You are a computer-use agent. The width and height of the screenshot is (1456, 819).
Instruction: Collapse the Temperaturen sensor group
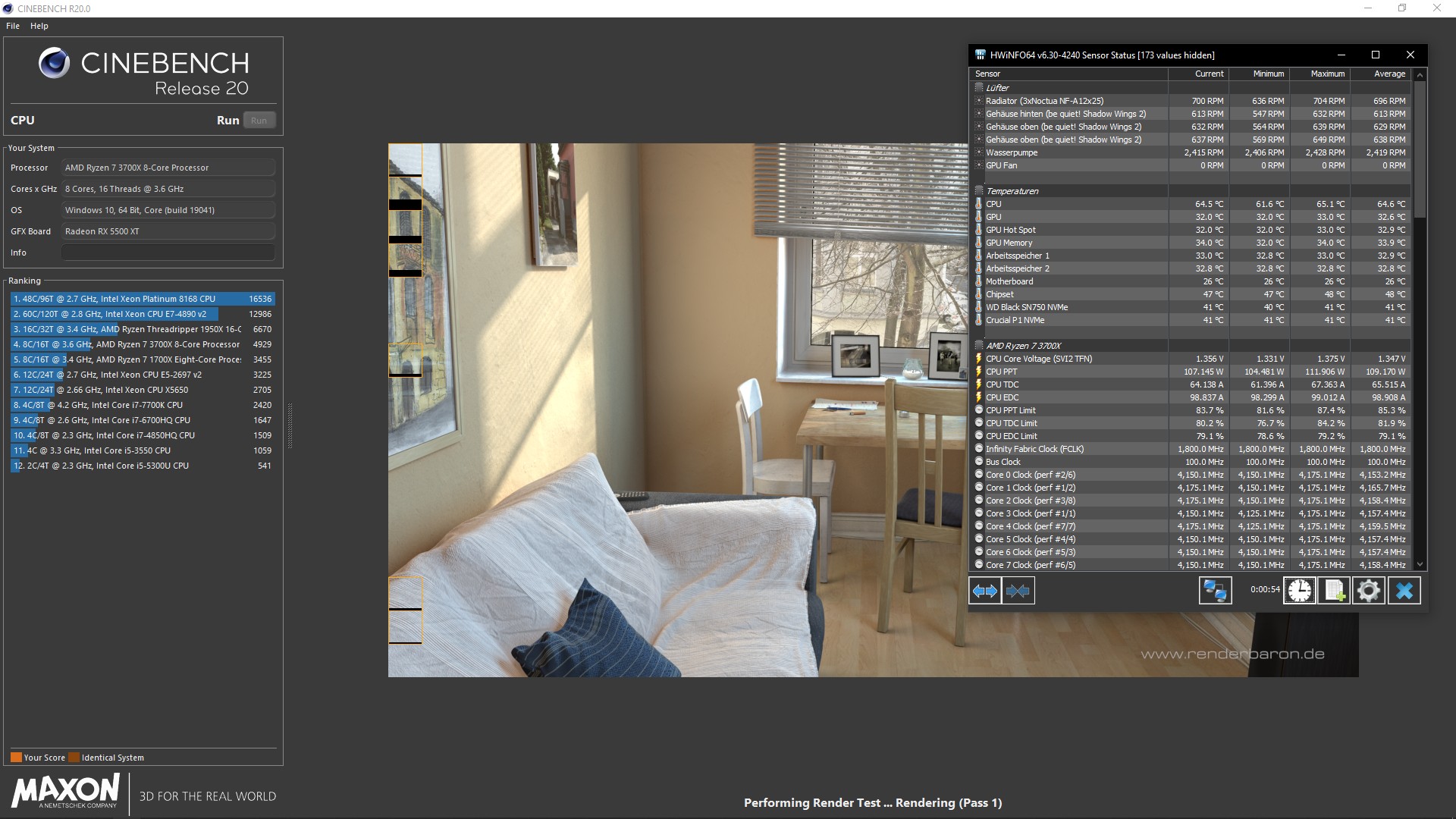pyautogui.click(x=979, y=190)
